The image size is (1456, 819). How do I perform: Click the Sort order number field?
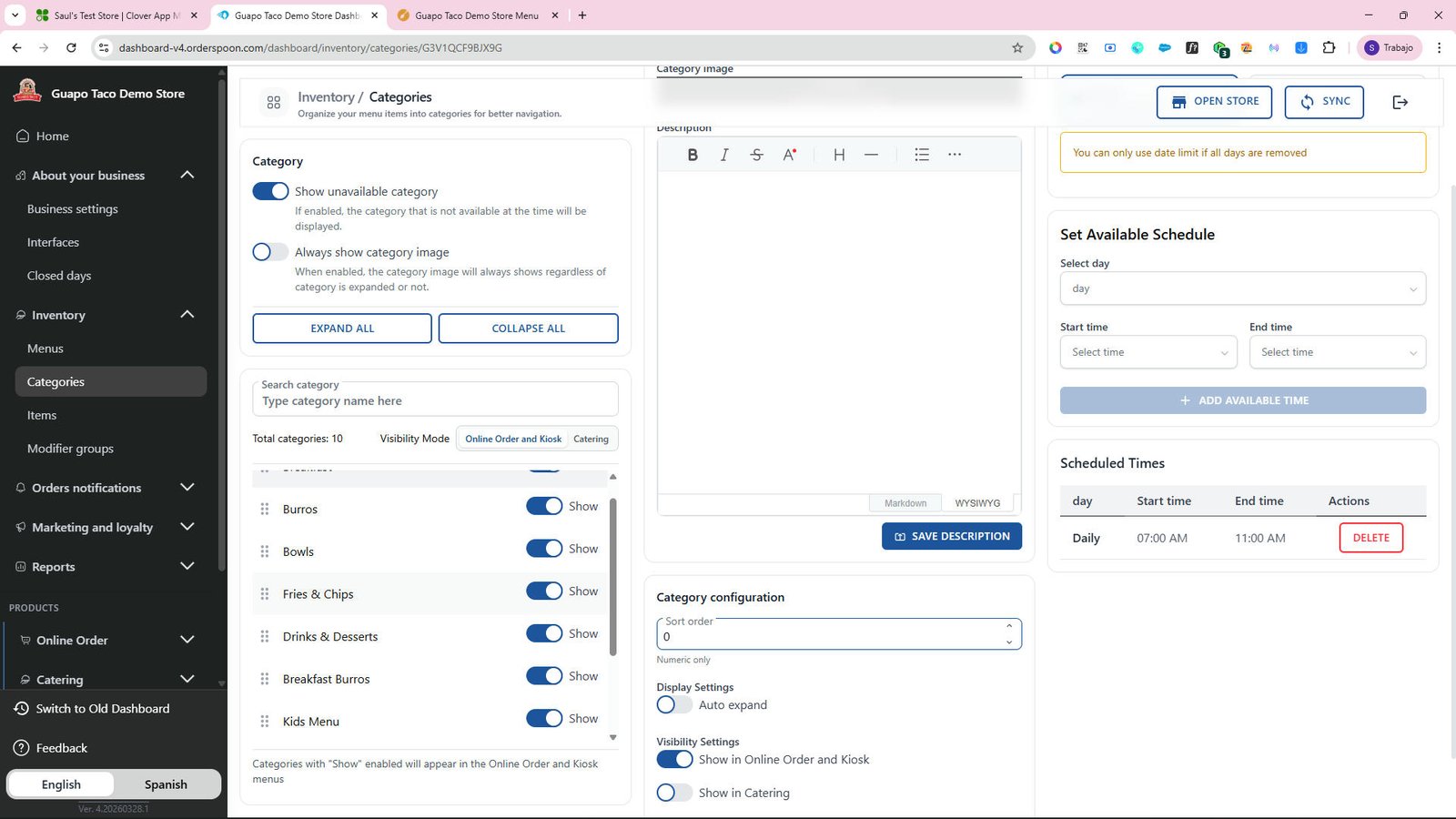pos(839,634)
